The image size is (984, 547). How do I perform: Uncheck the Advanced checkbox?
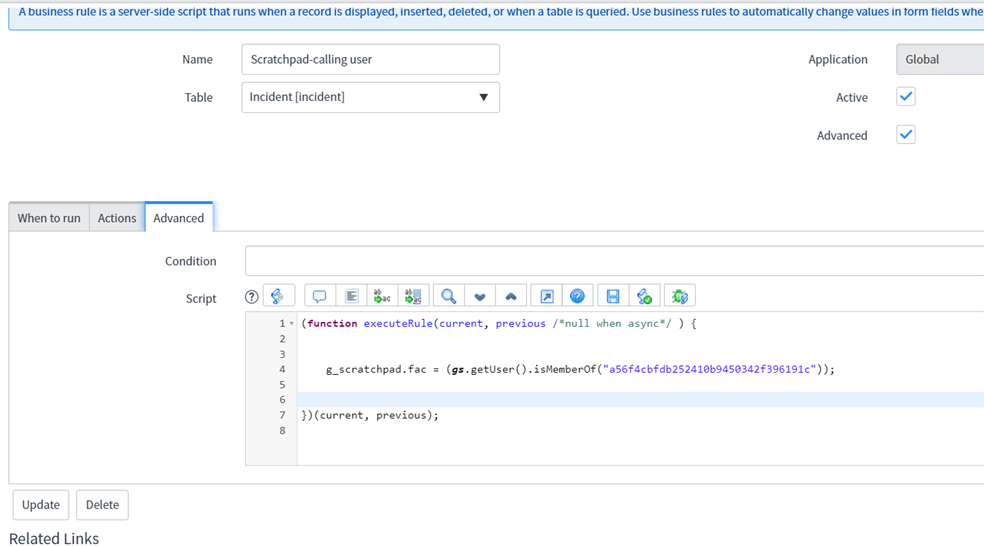pyautogui.click(x=906, y=135)
